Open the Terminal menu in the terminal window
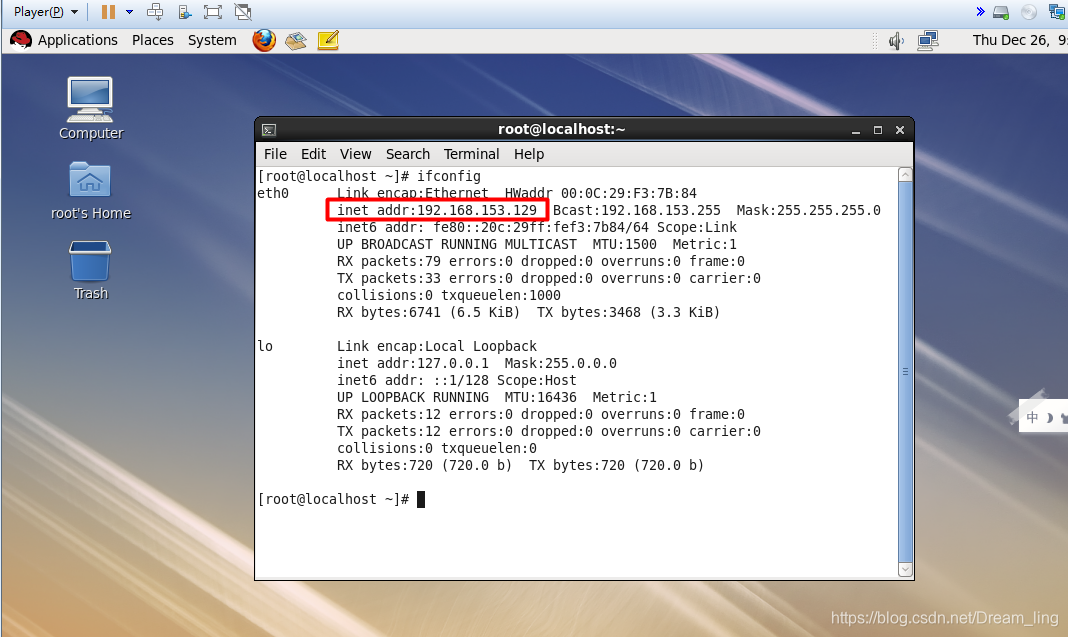 pos(471,154)
